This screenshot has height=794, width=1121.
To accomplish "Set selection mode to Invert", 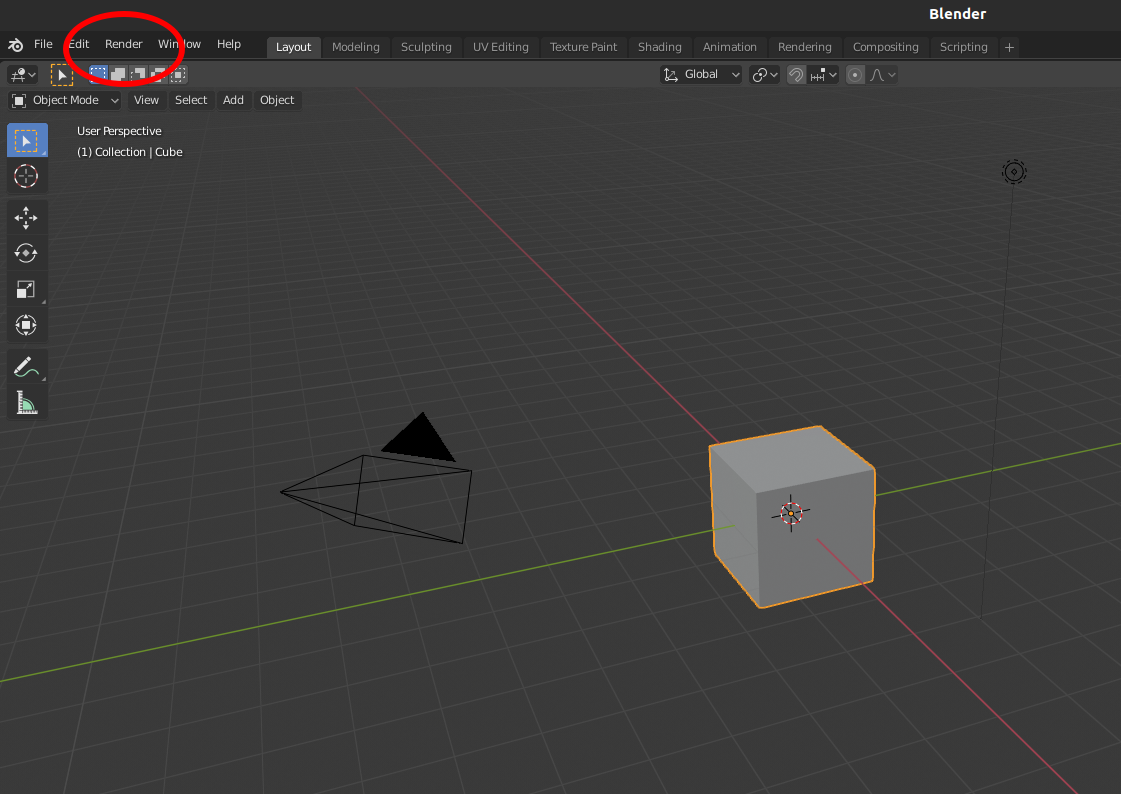I will pyautogui.click(x=158, y=74).
